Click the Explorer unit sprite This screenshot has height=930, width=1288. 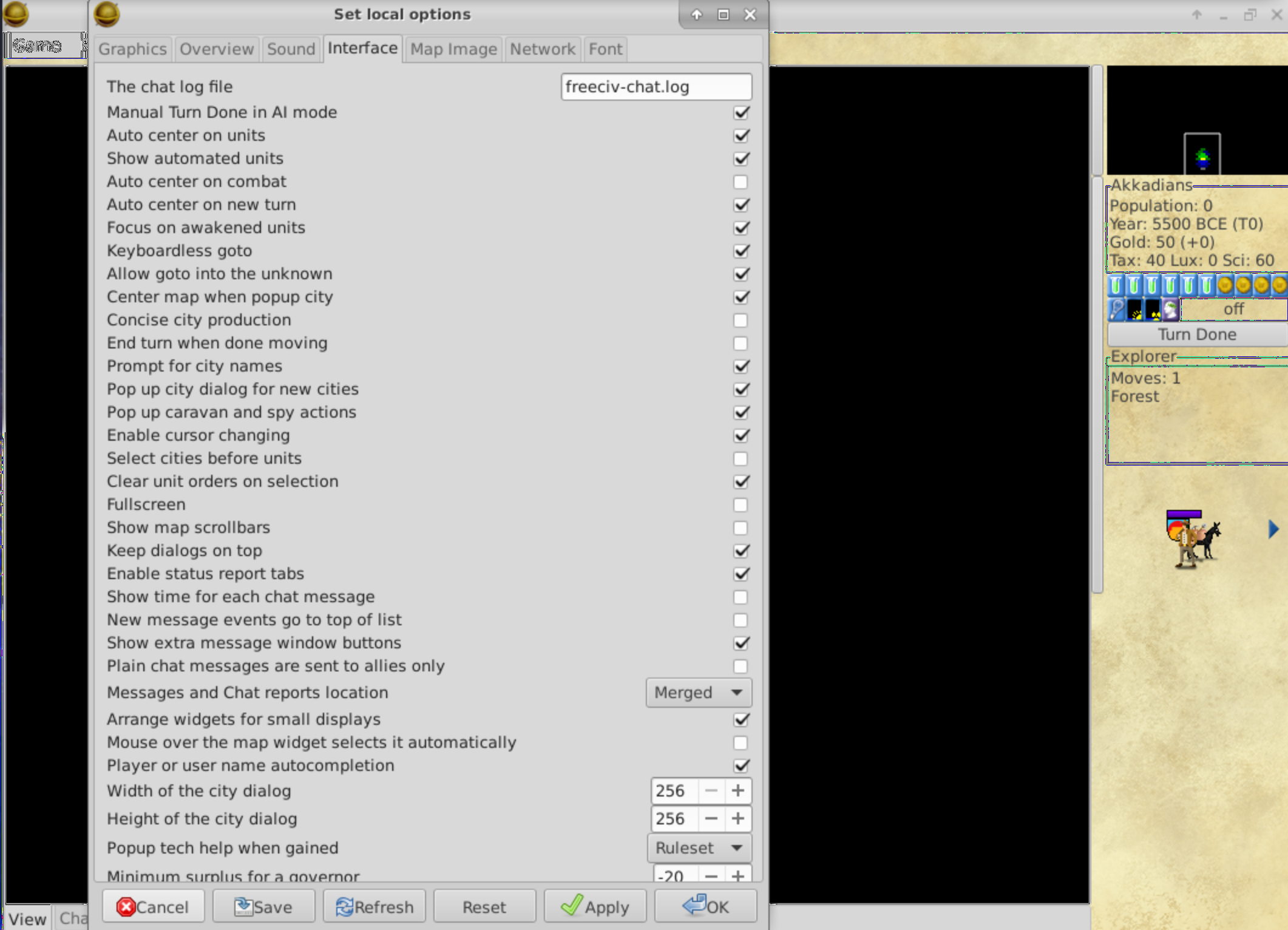(x=1192, y=539)
